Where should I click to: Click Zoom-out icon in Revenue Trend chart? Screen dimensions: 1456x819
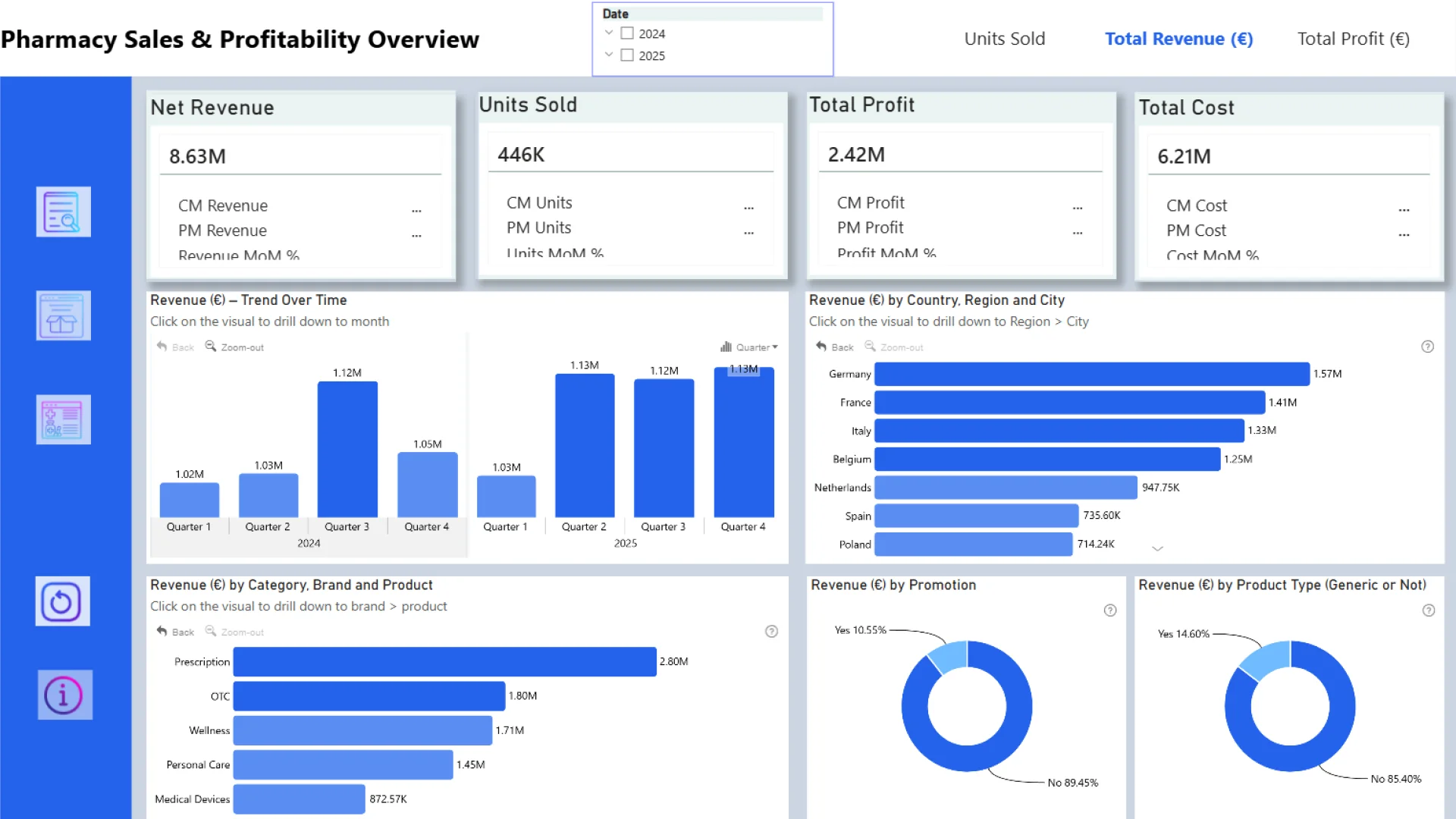234,347
